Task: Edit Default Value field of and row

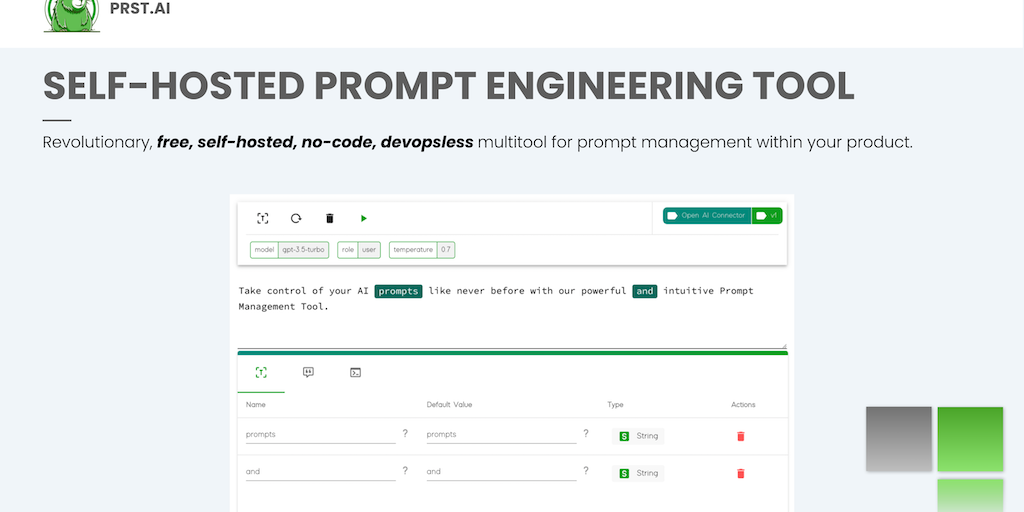Action: point(502,472)
